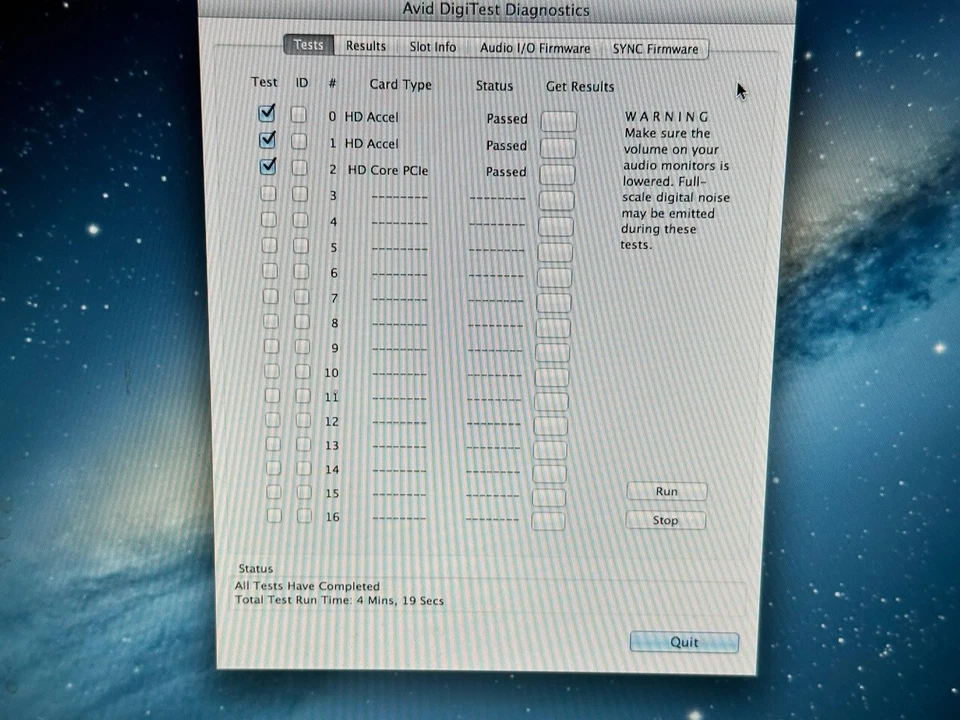960x720 pixels.
Task: Click the HD Accel text in slot 0
Action: [x=371, y=117]
